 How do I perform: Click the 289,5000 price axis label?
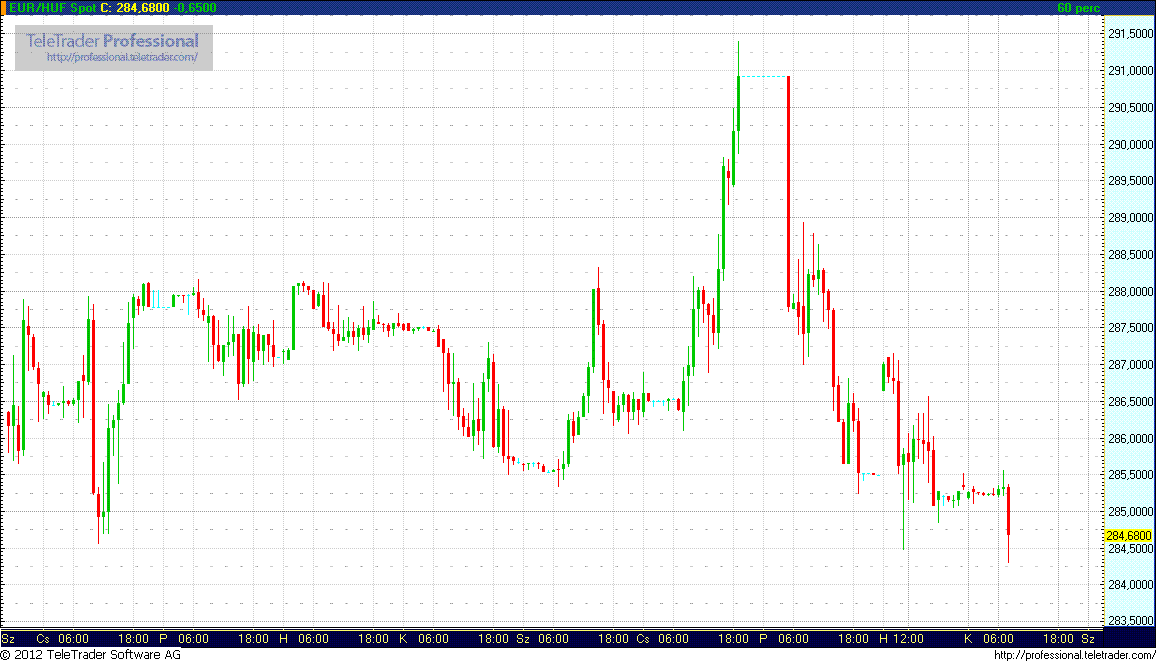click(x=1131, y=181)
